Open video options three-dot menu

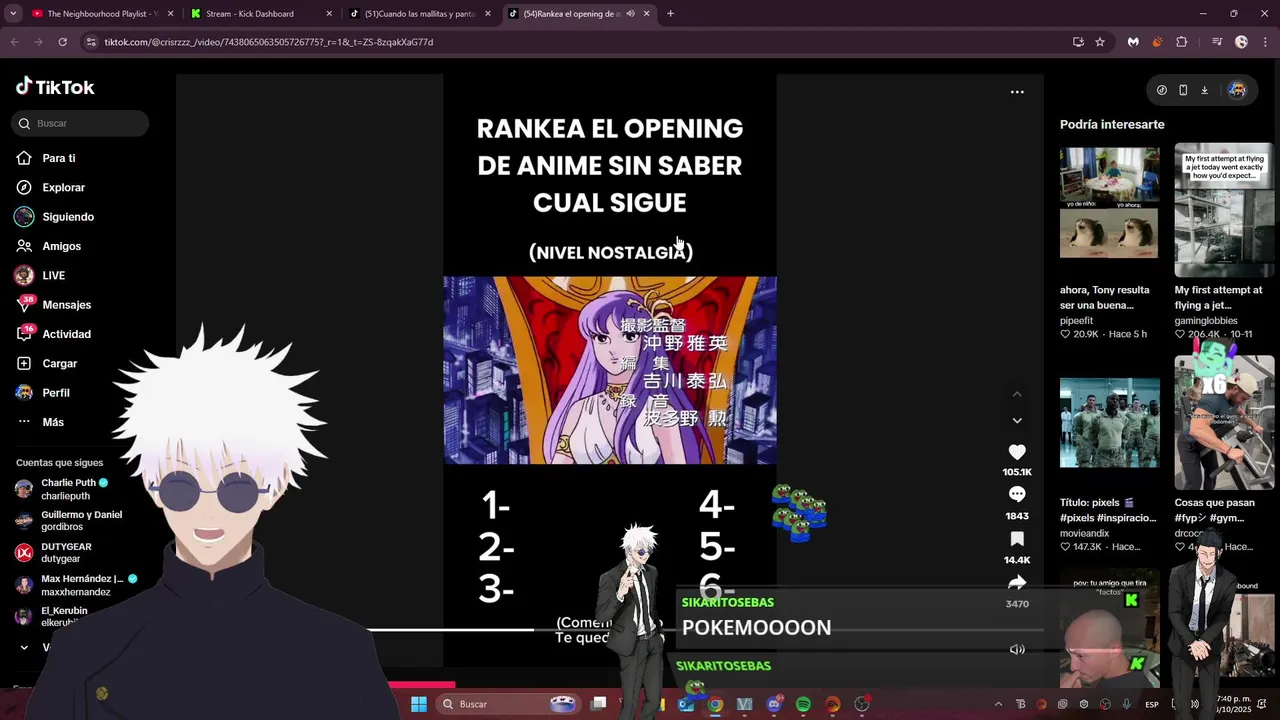pos(1017,92)
